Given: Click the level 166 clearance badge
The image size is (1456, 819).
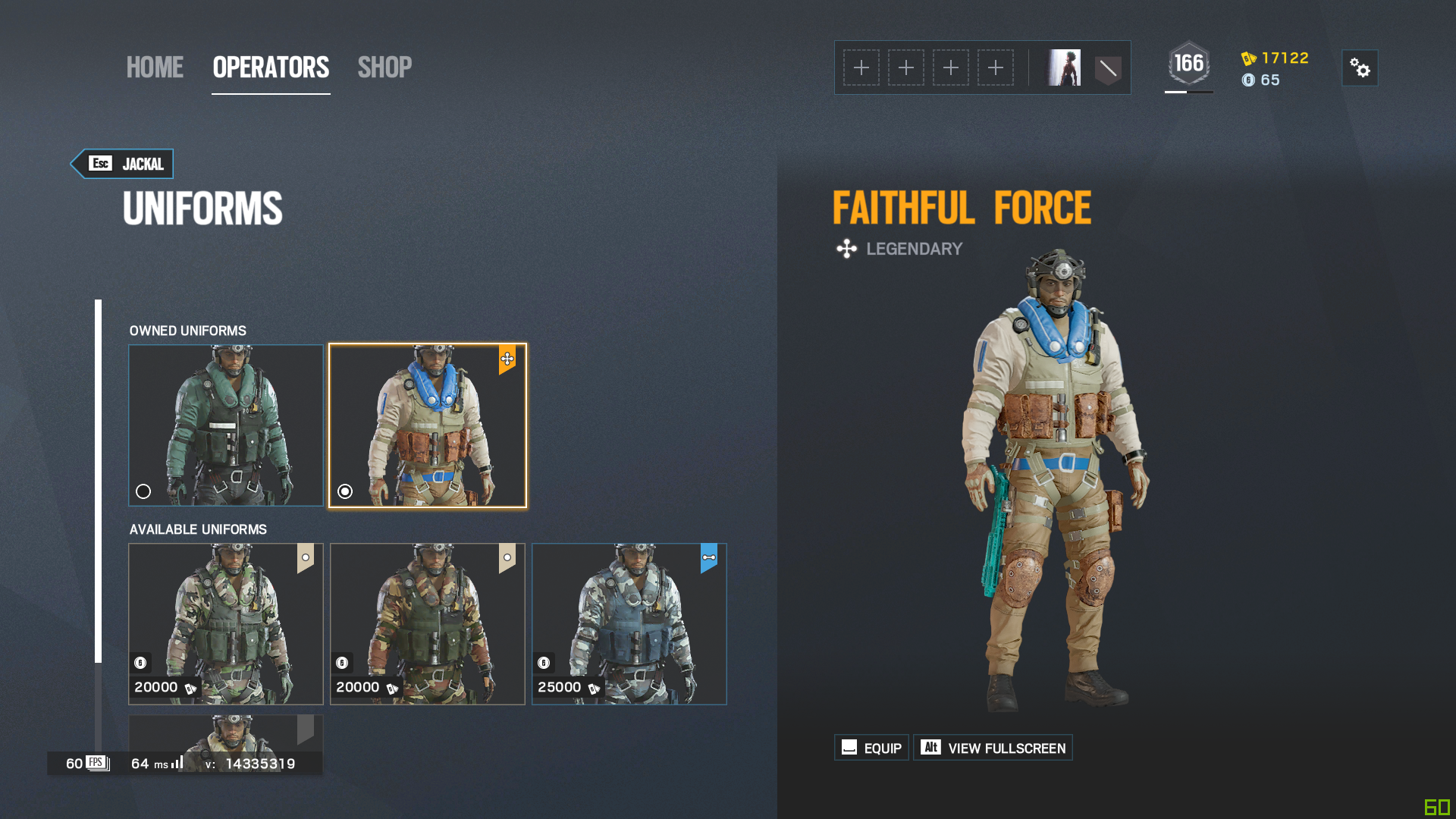Looking at the screenshot, I should pyautogui.click(x=1188, y=64).
